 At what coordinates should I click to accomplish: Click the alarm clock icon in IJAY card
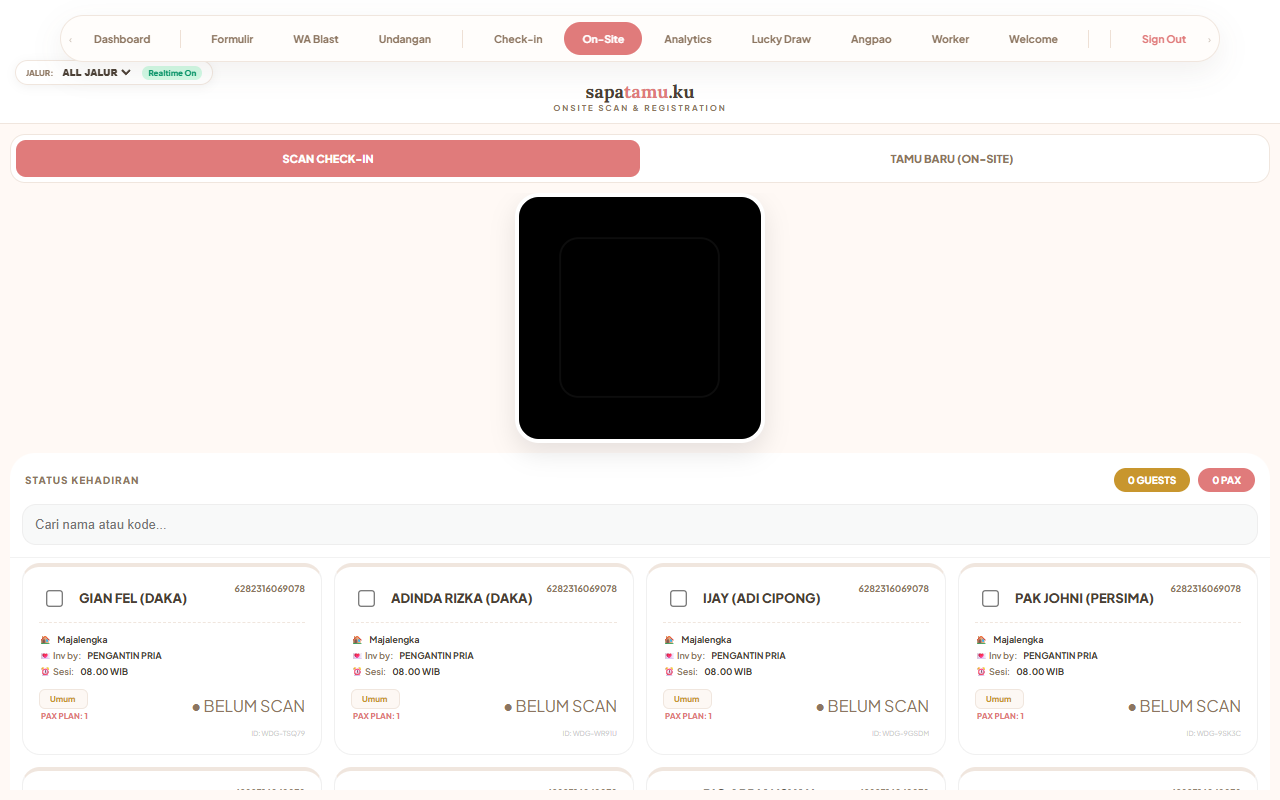[669, 672]
